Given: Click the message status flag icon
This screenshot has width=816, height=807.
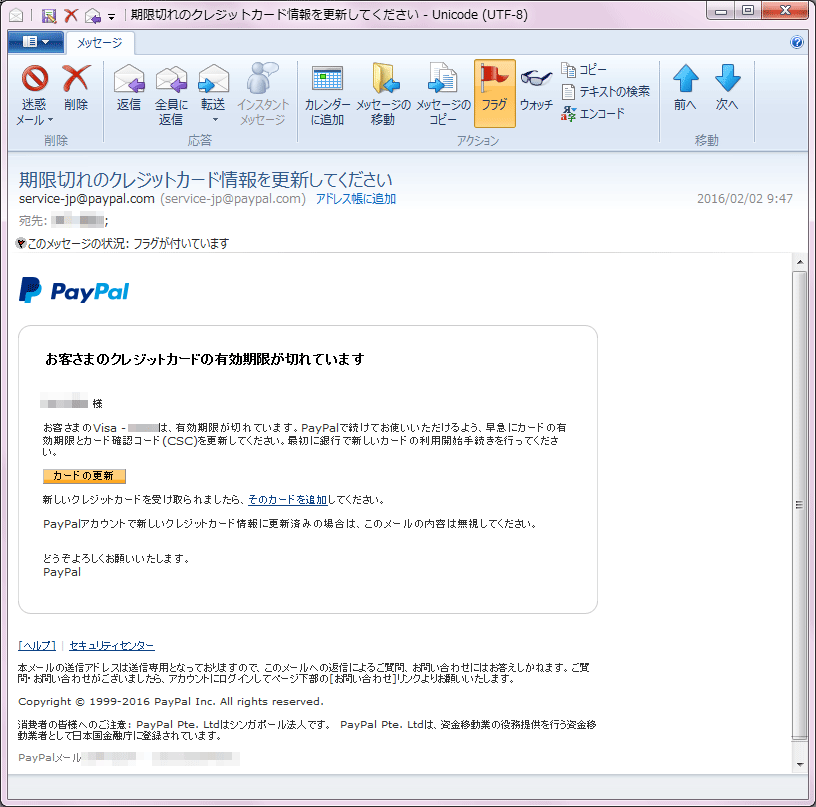Looking at the screenshot, I should point(21,243).
